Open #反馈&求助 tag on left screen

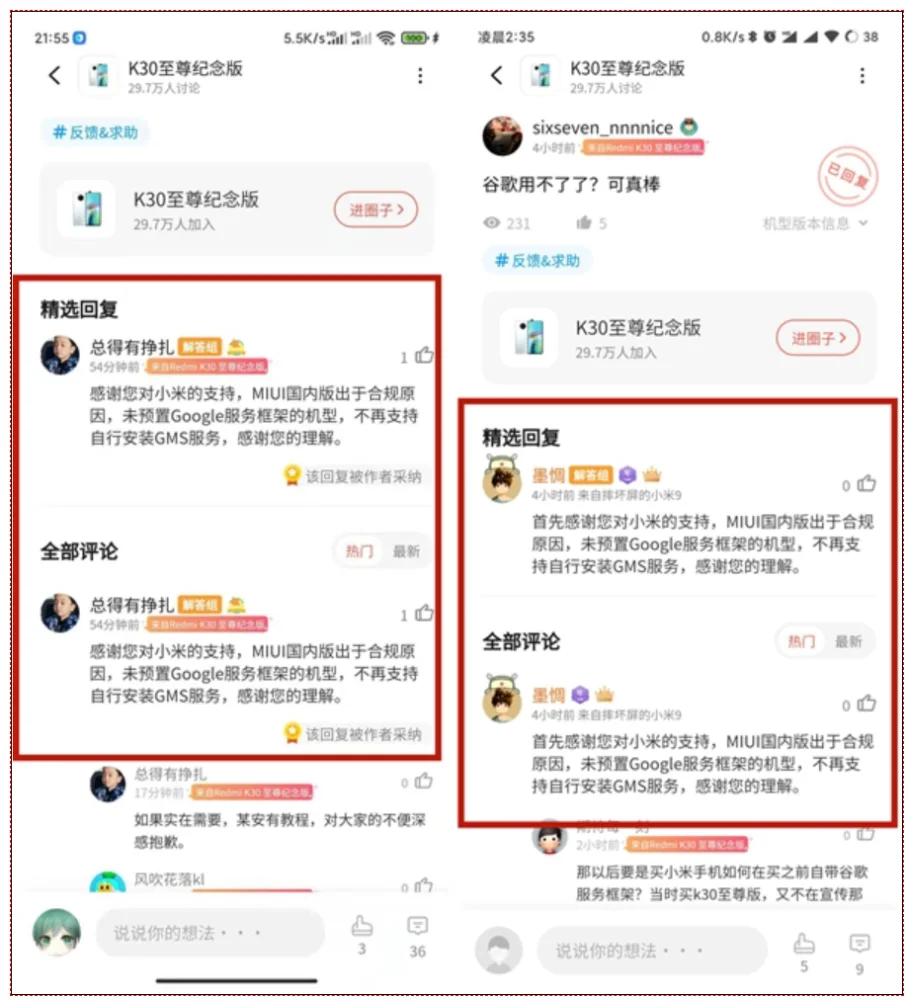click(x=95, y=132)
